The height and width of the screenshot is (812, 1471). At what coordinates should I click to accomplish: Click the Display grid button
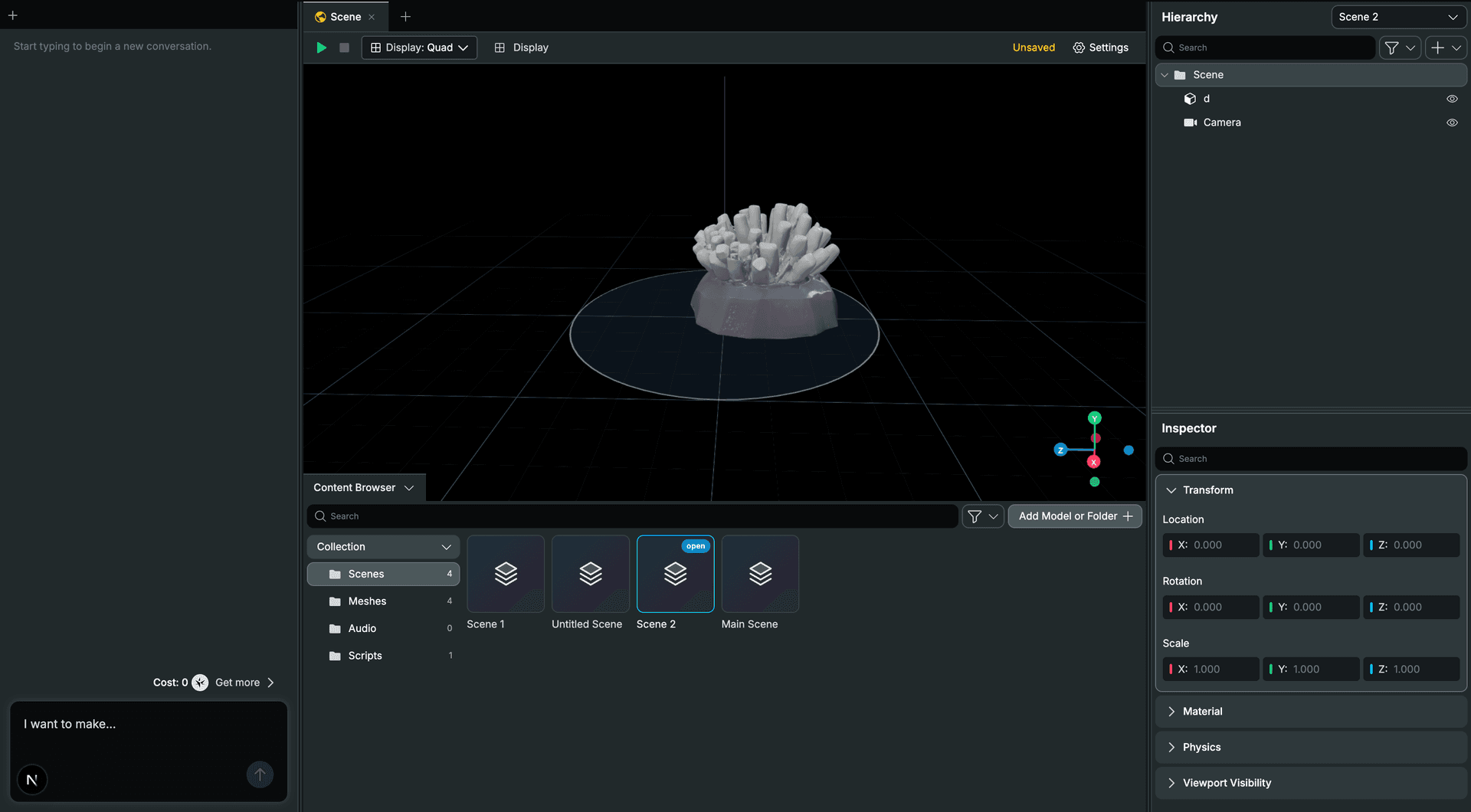pyautogui.click(x=522, y=47)
